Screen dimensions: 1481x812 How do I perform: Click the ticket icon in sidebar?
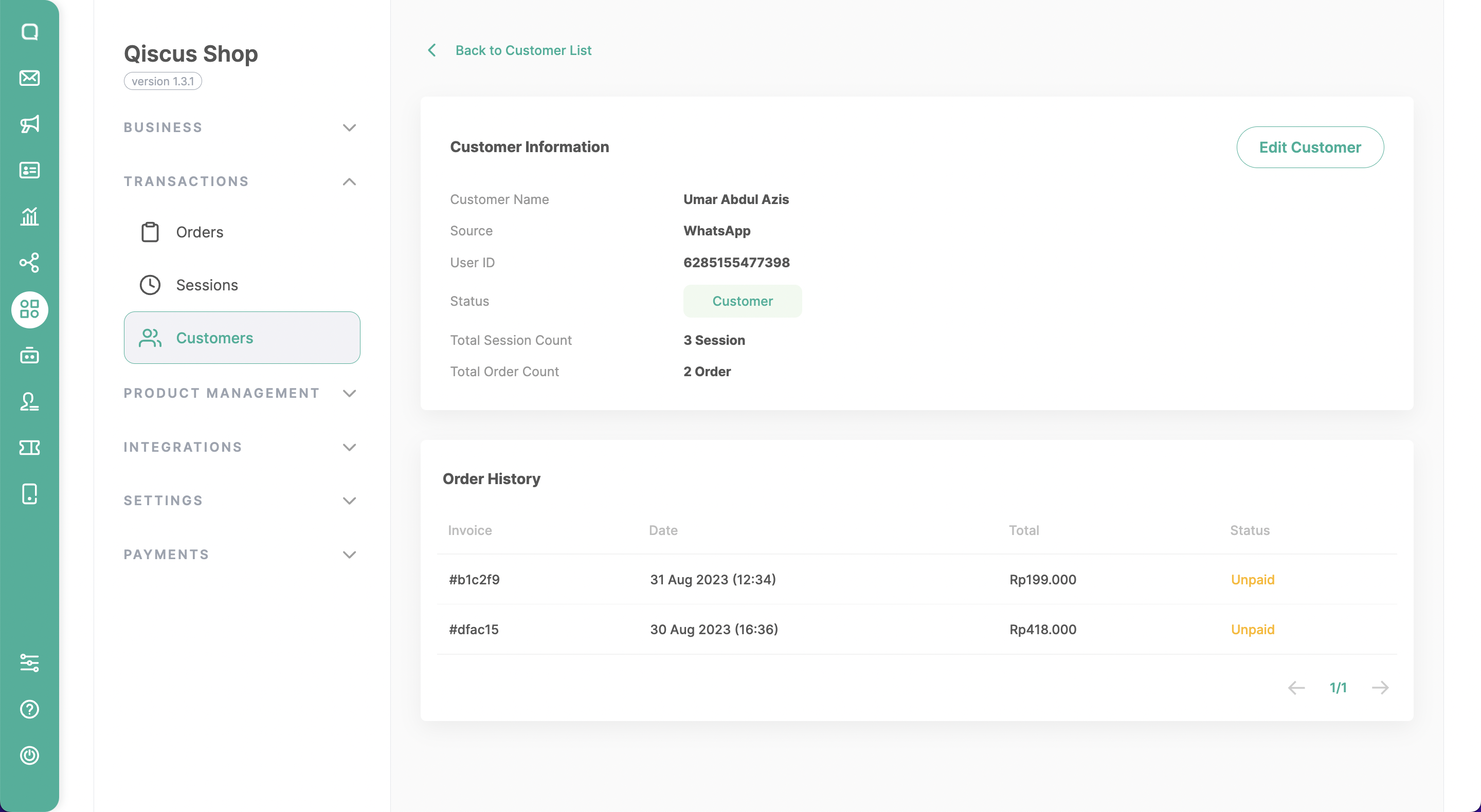coord(29,448)
